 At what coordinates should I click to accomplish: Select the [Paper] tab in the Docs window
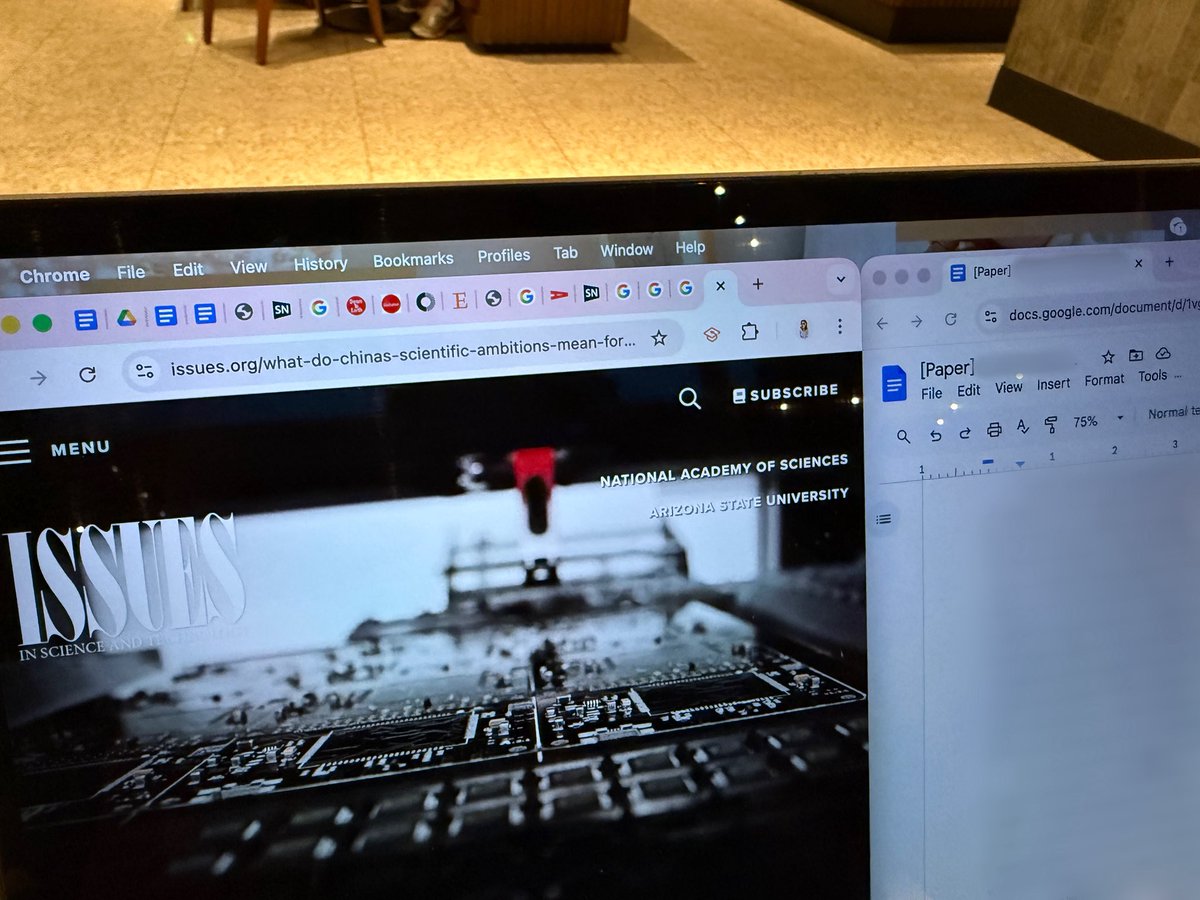point(1040,270)
